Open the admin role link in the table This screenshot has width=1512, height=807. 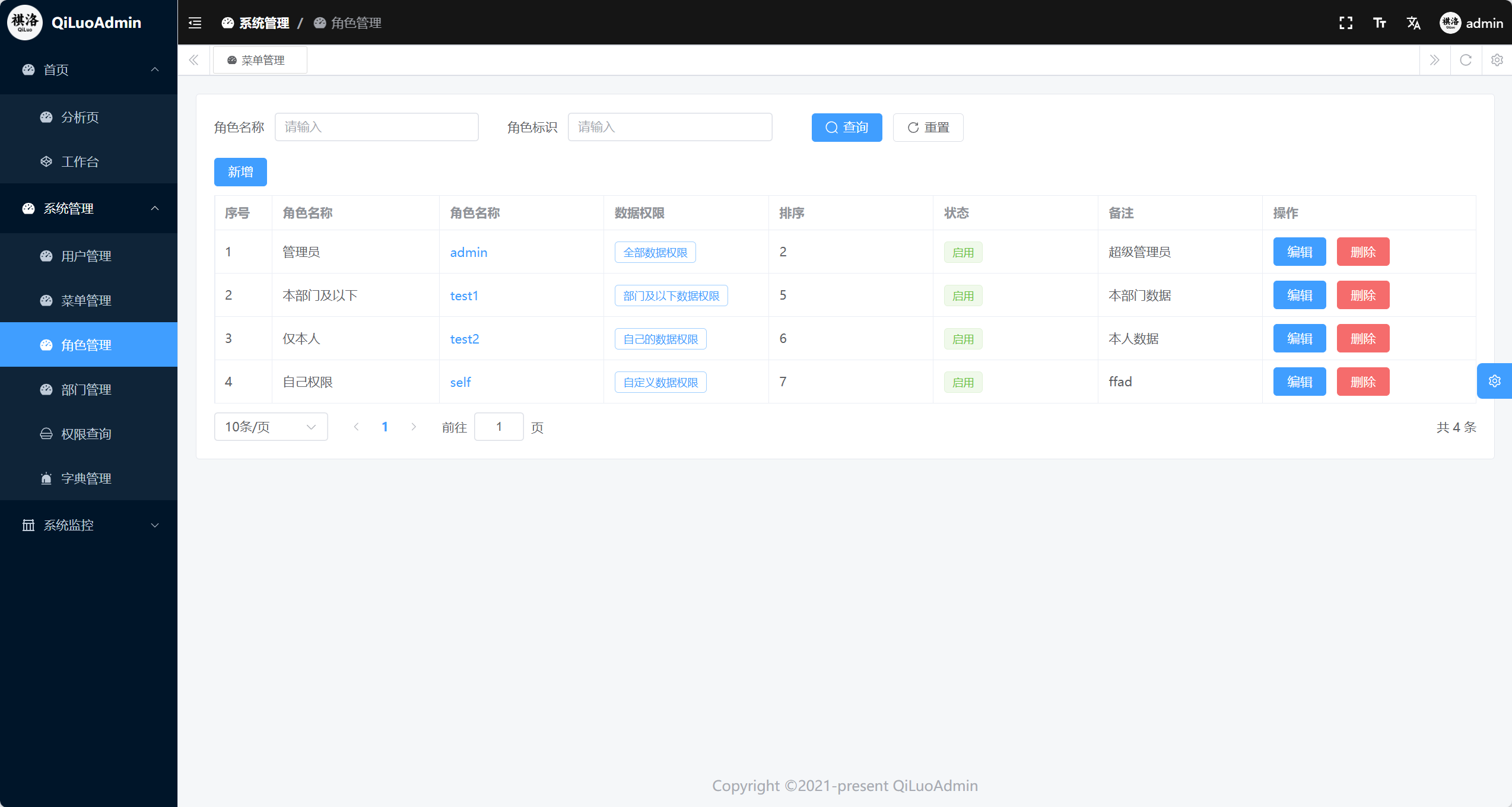pos(468,252)
